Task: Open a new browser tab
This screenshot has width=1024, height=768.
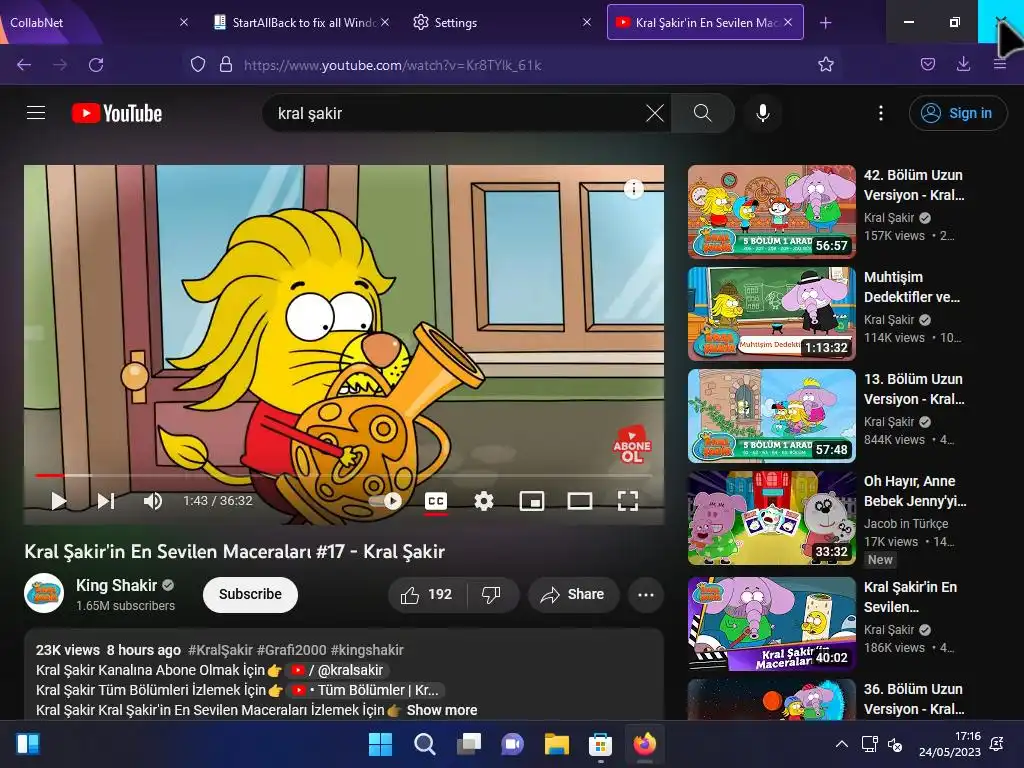Action: click(x=825, y=23)
